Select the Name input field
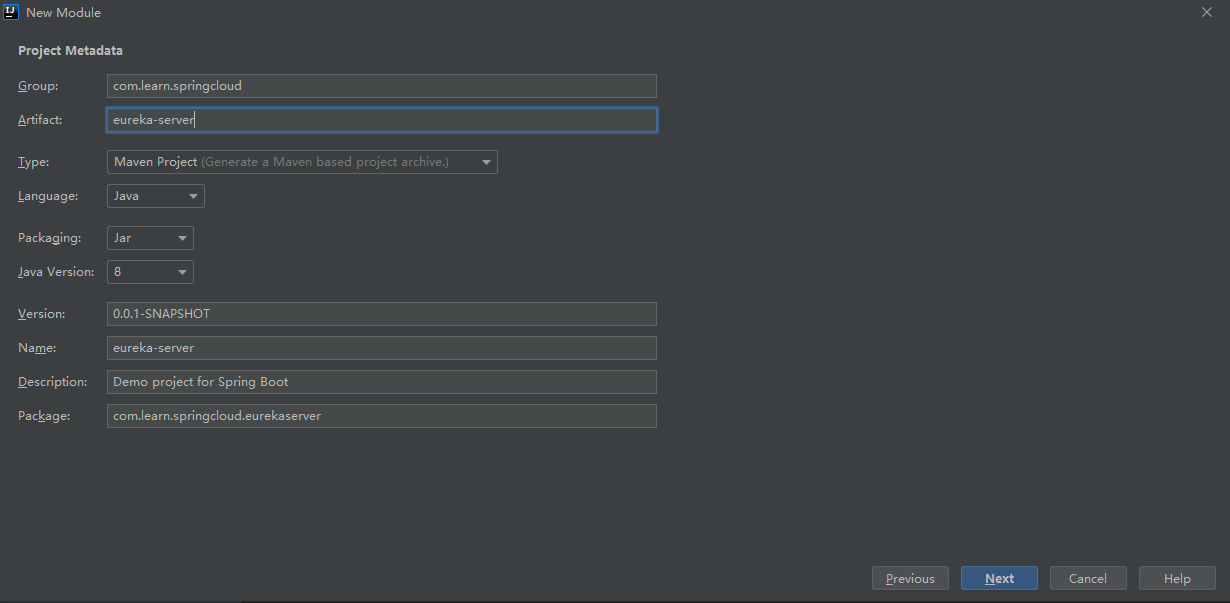This screenshot has width=1230, height=603. point(381,348)
